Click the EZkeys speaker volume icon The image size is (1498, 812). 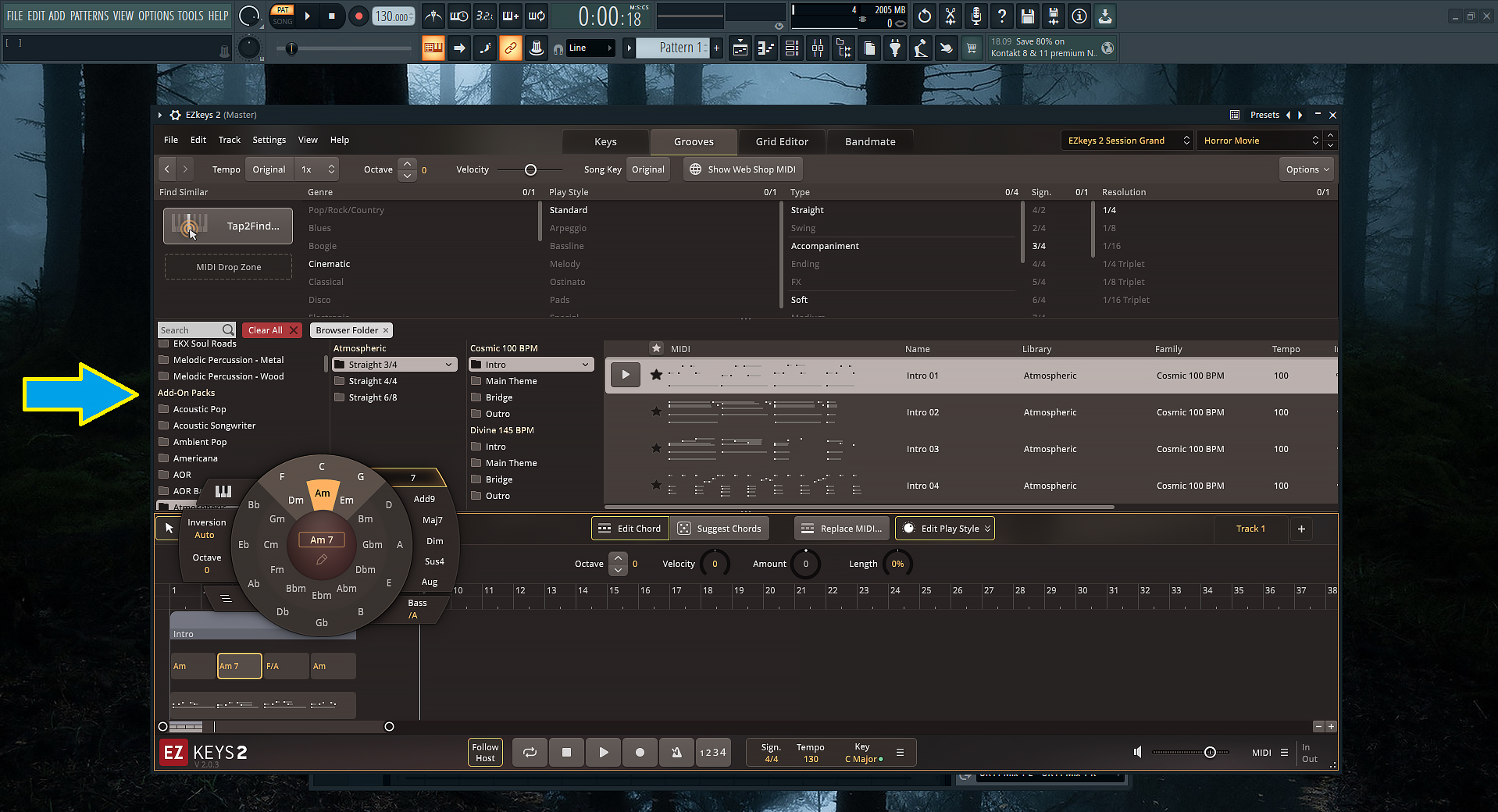click(x=1138, y=752)
